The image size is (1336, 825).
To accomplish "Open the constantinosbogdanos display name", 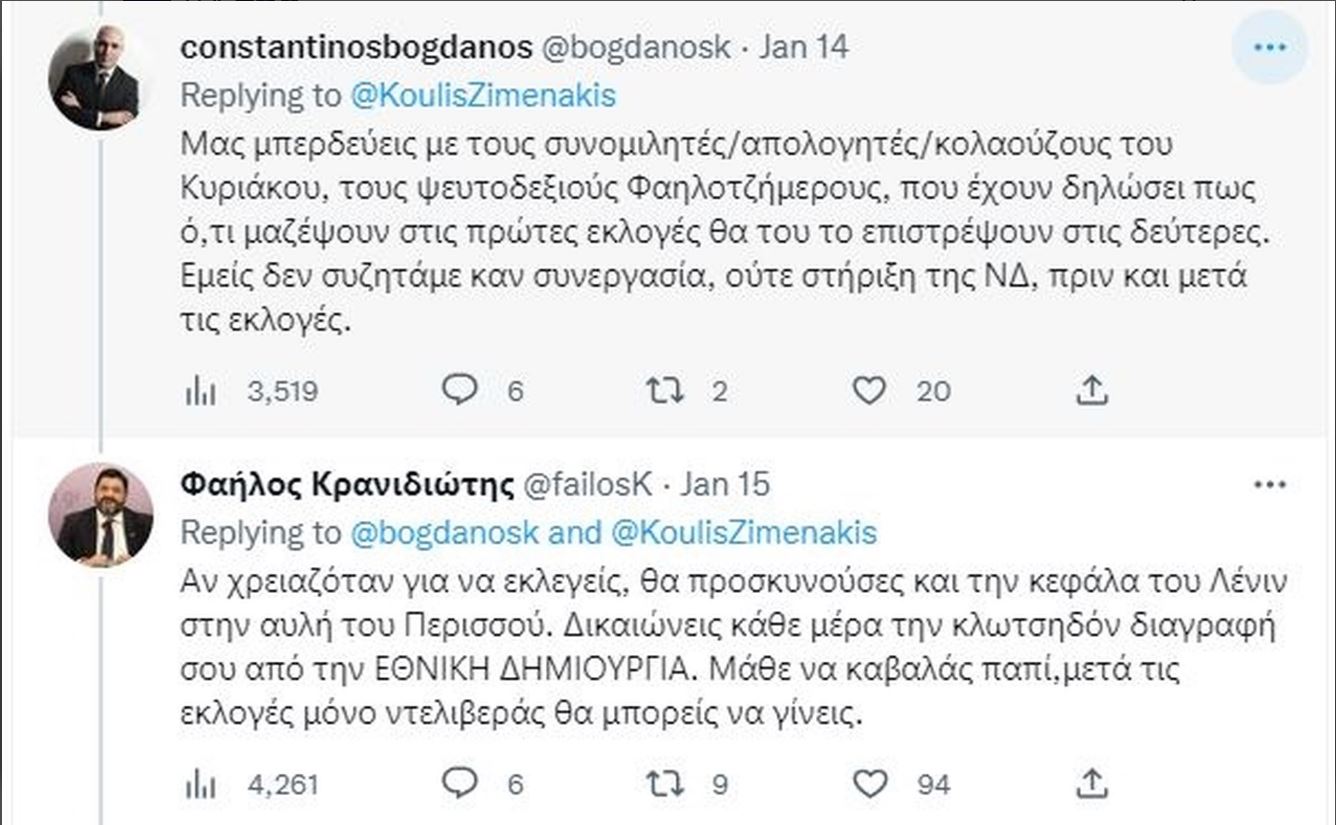I will click(355, 47).
